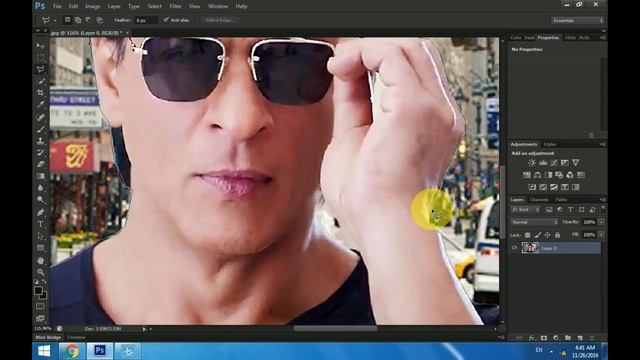640x360 pixels.
Task: Toggle Lock transparent pixels
Action: [528, 235]
